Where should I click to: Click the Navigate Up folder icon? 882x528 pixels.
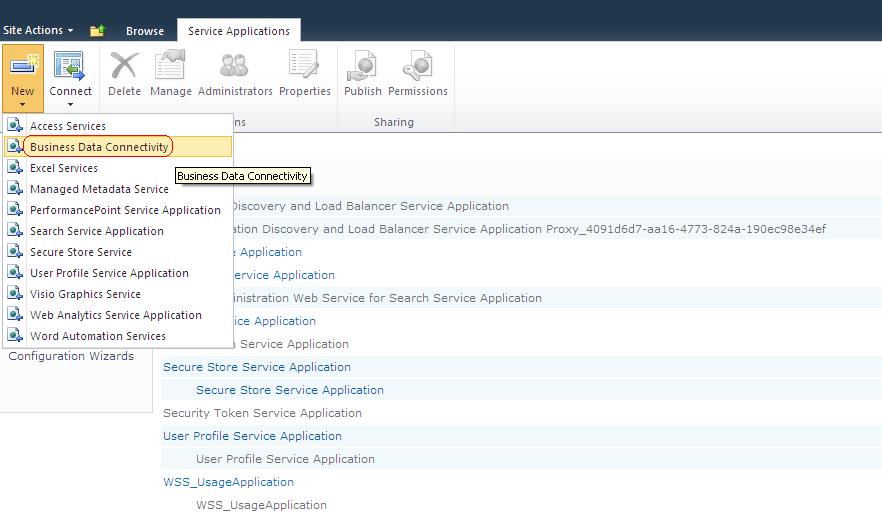tap(98, 30)
